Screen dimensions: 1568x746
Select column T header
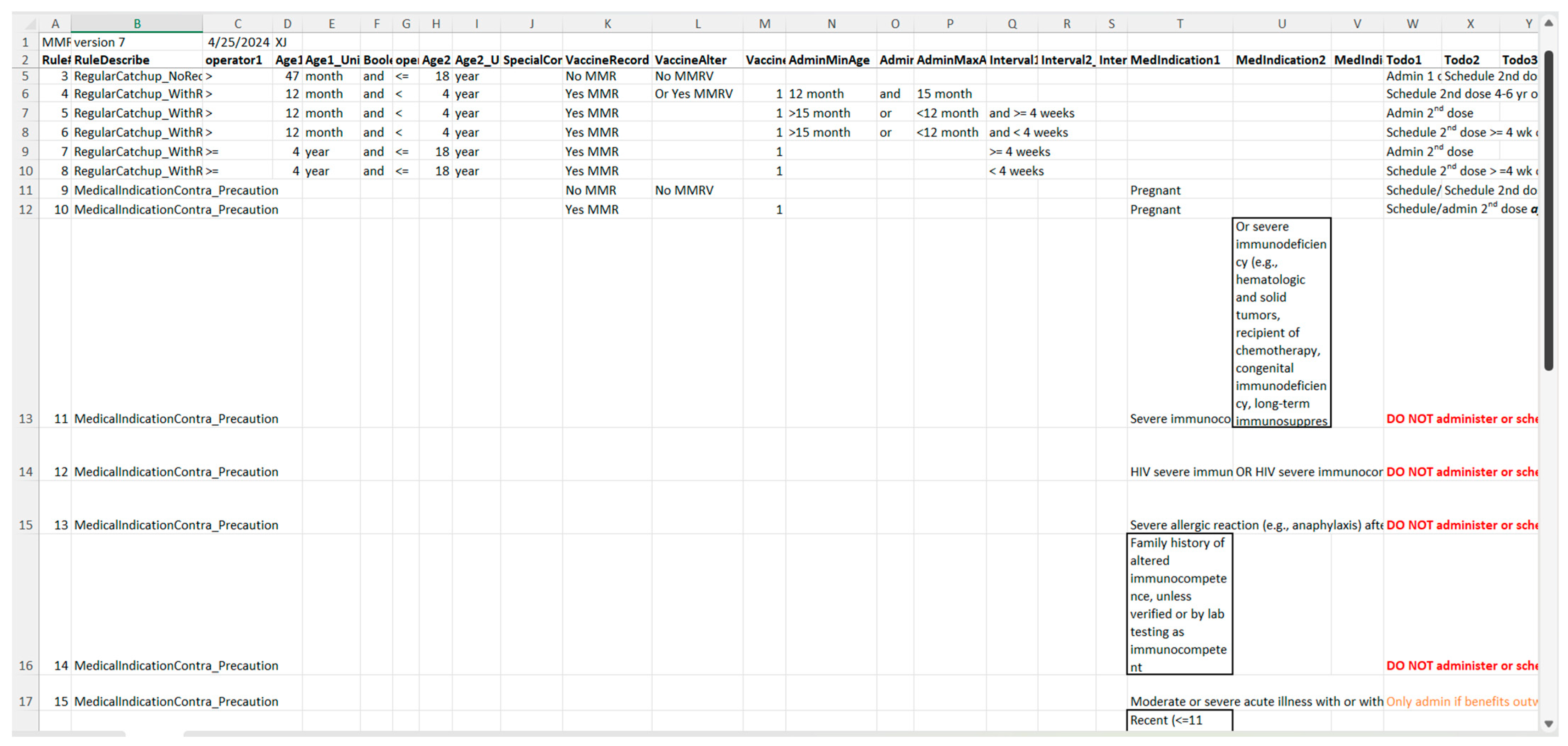pos(1180,24)
